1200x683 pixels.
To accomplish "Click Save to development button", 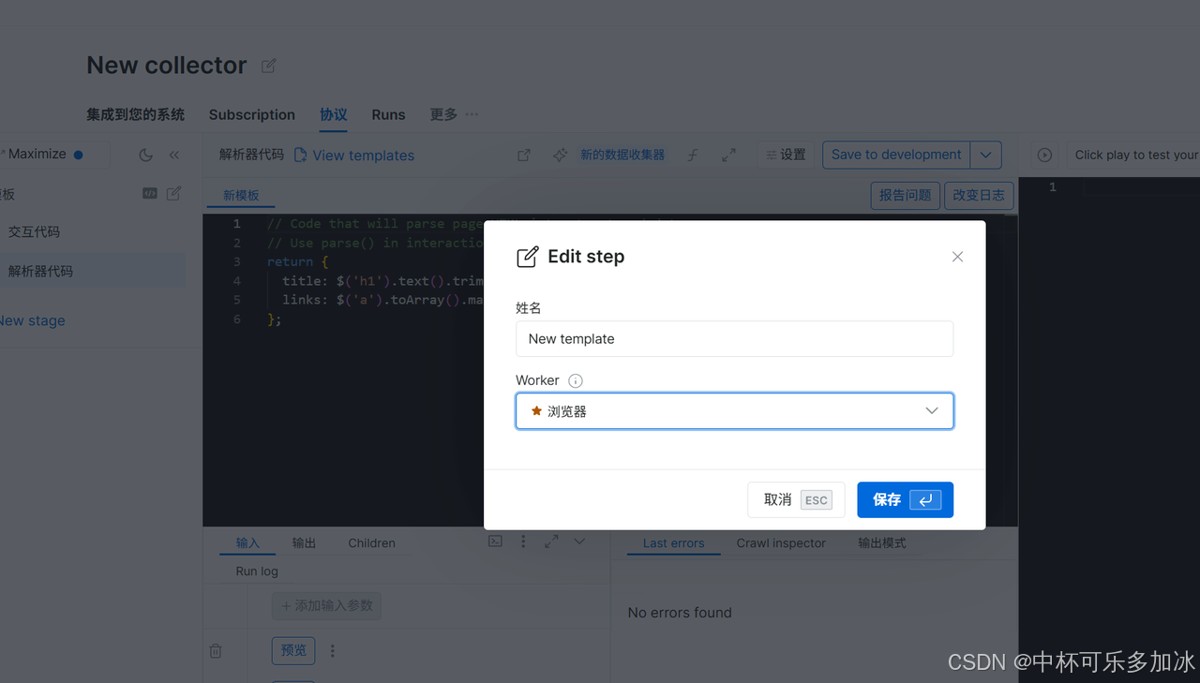I will click(x=896, y=155).
